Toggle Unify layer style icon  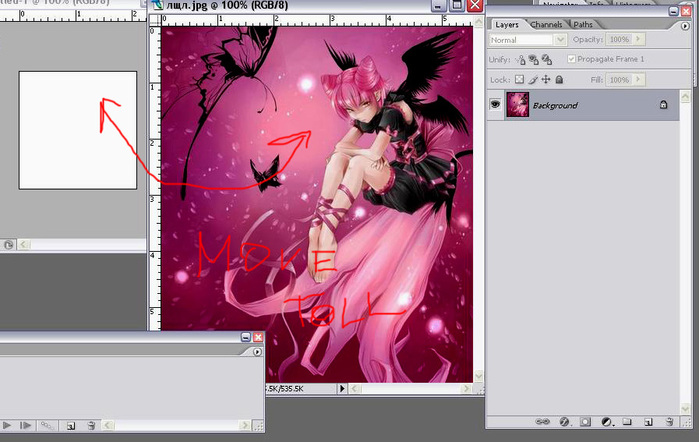pos(547,59)
